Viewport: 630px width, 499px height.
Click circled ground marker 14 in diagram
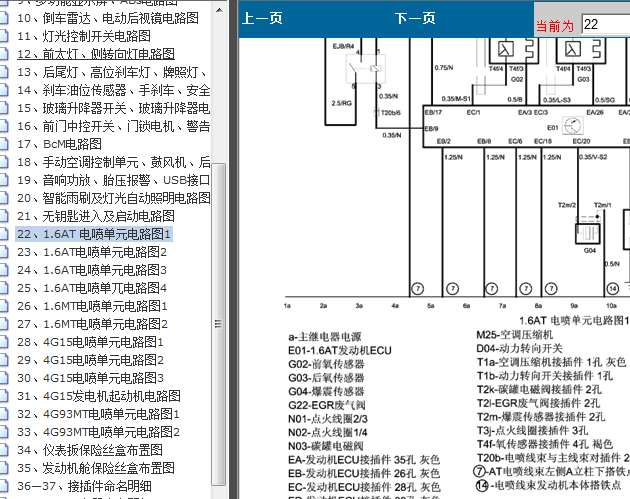coord(612,289)
